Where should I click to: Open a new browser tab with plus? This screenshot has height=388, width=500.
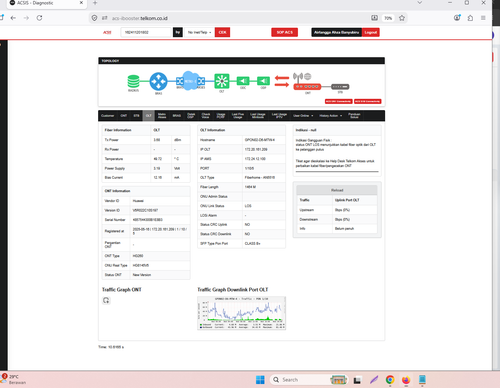(95, 3)
